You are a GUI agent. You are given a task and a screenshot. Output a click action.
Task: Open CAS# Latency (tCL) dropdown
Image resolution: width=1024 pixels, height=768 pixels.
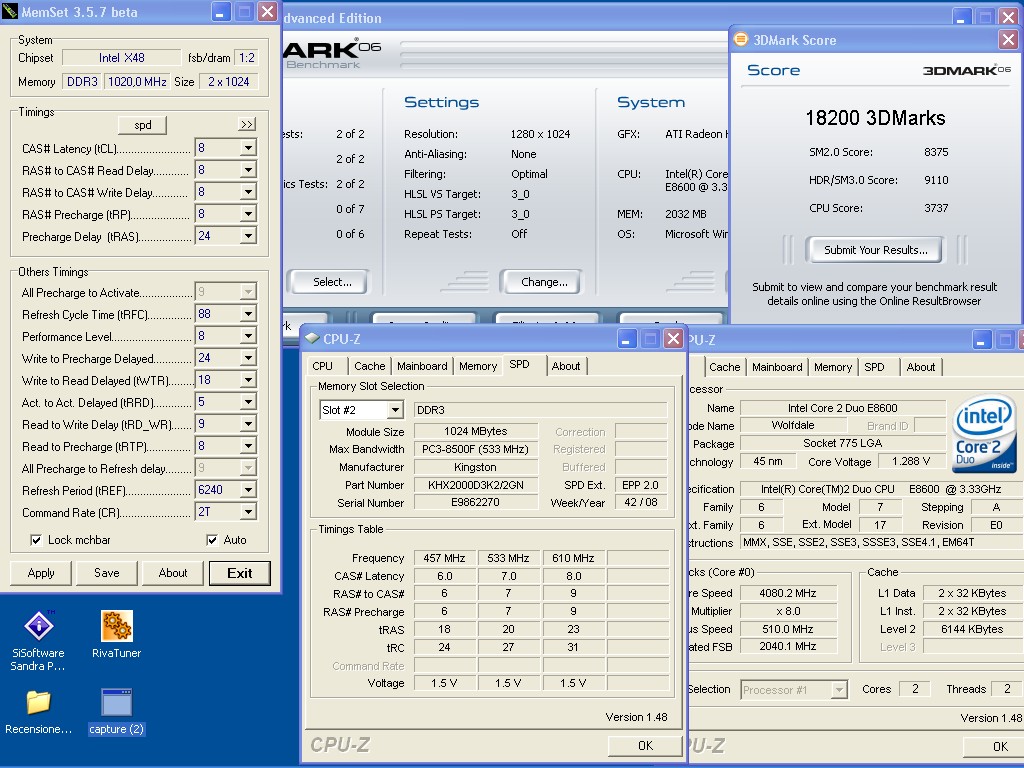tap(248, 148)
